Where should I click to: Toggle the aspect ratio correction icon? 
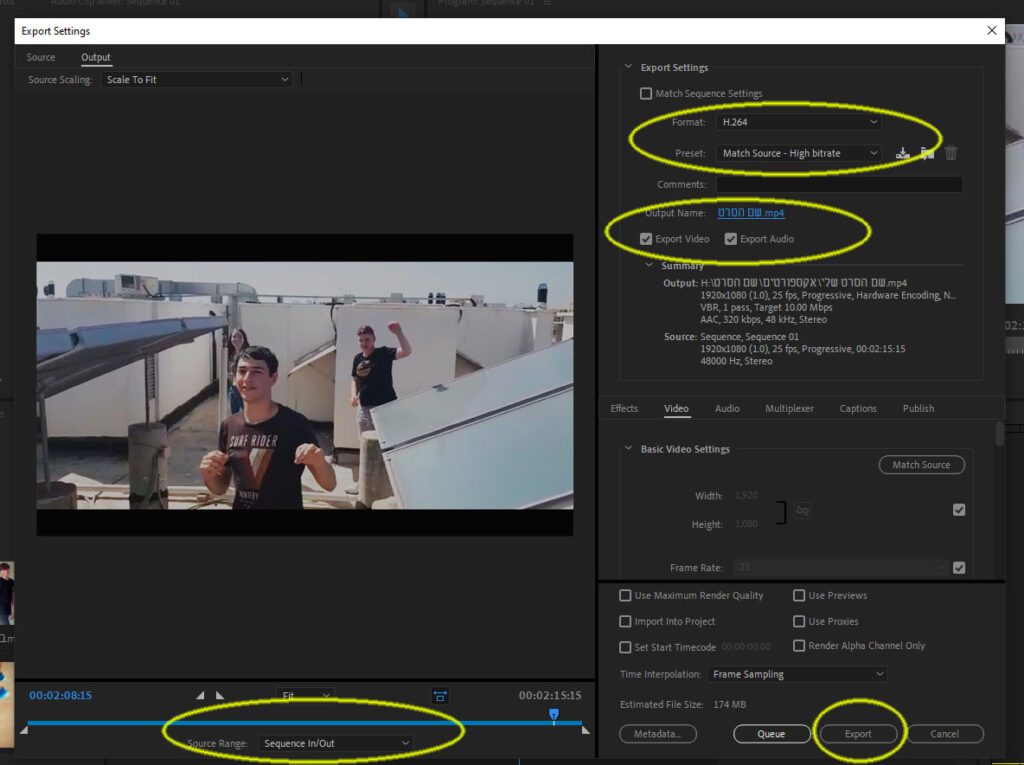click(440, 696)
